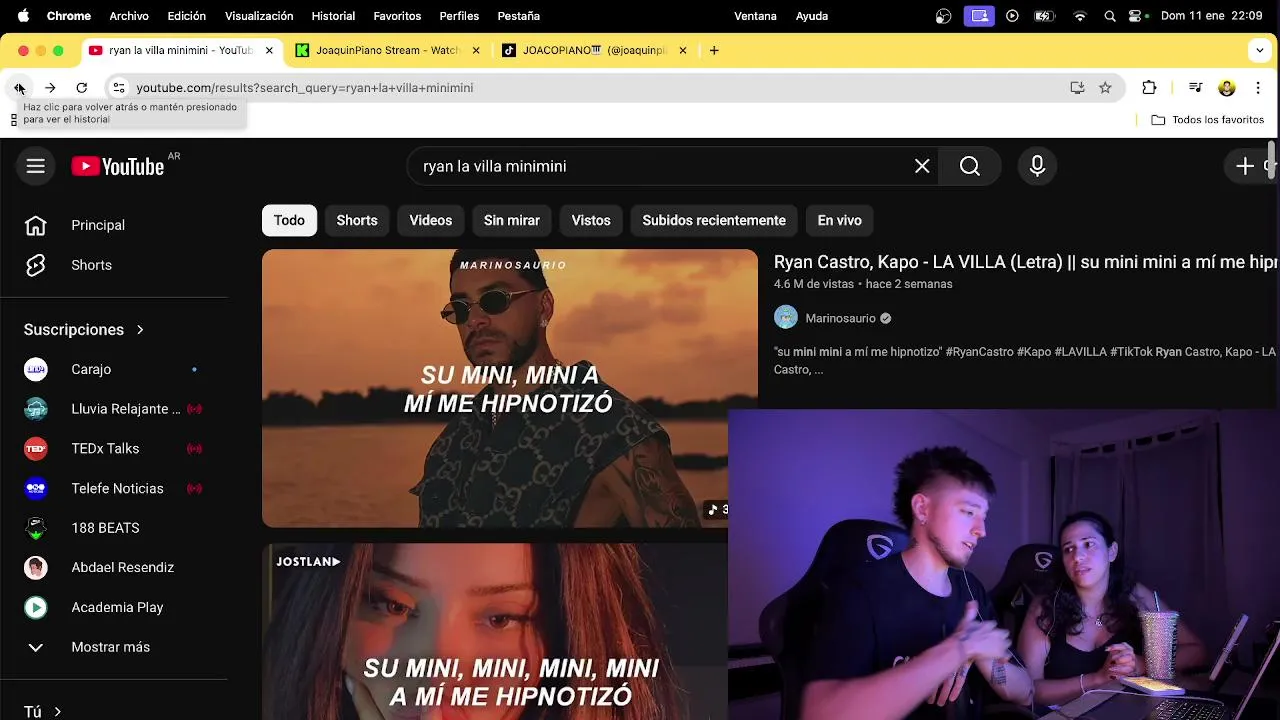
Task: Open the Archivo menu
Action: pos(129,16)
